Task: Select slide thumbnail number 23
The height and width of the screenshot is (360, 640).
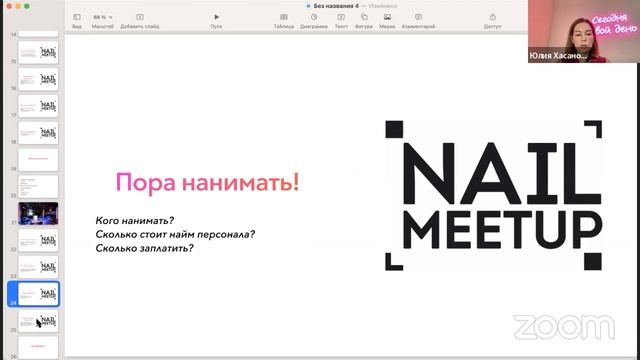Action: 38,267
